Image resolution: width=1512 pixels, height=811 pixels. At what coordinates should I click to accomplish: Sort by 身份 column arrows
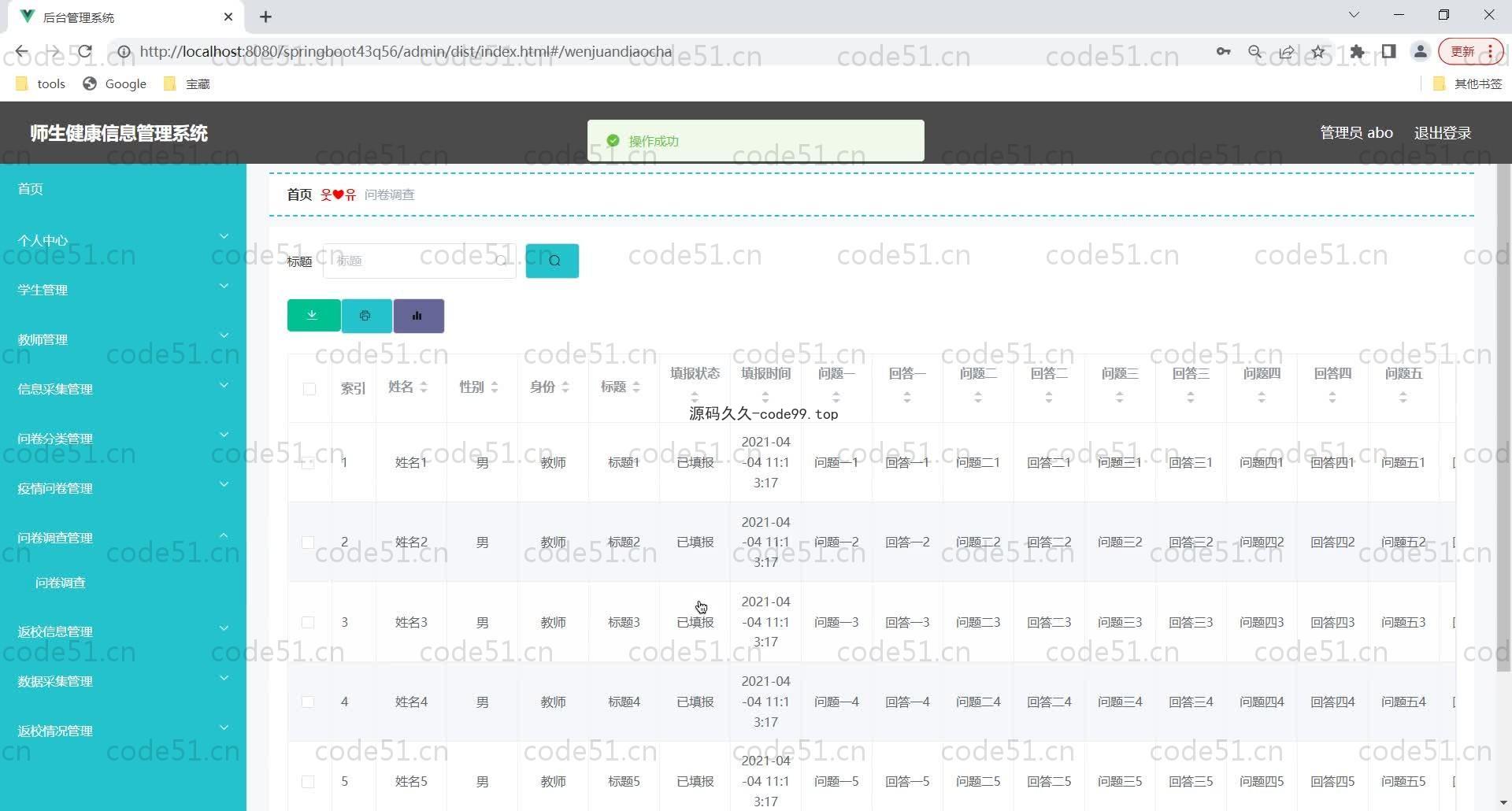click(x=565, y=387)
